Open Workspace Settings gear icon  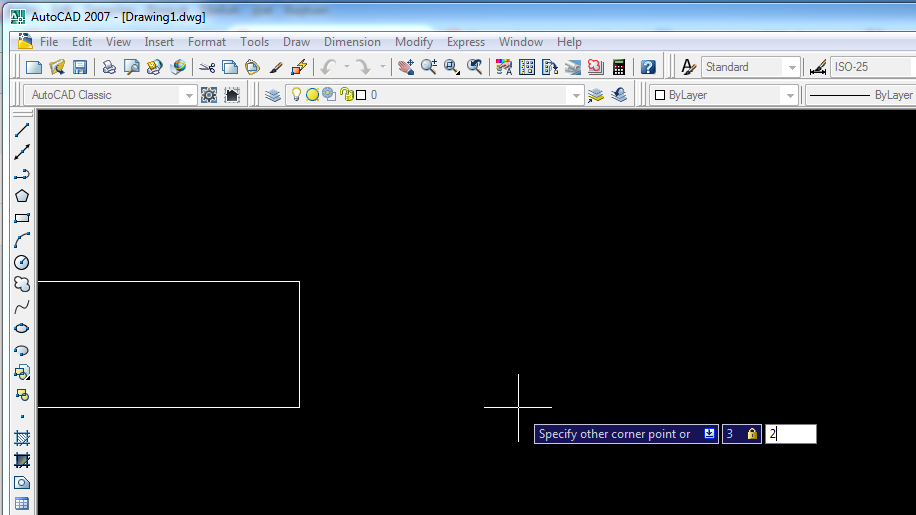point(209,95)
